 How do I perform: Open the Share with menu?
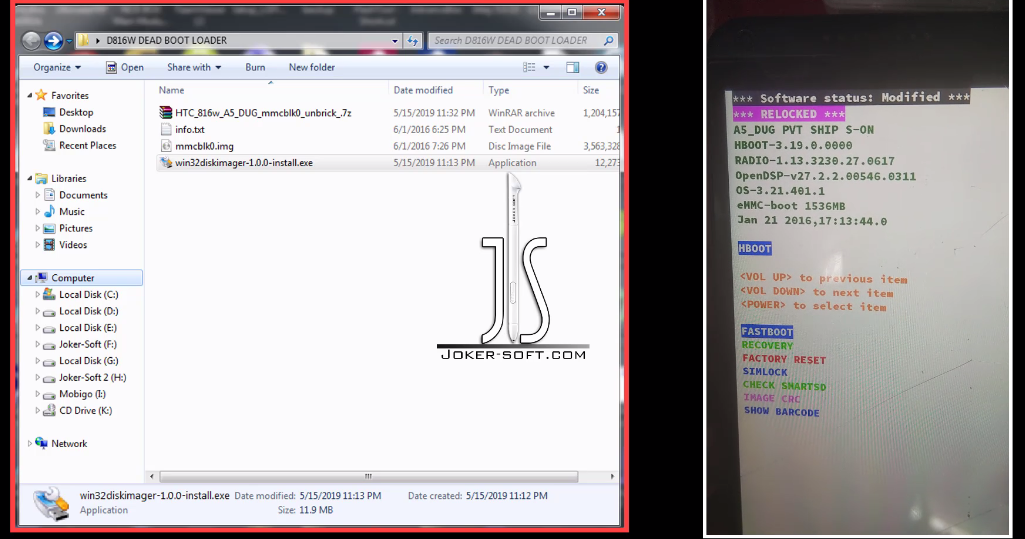coord(194,67)
